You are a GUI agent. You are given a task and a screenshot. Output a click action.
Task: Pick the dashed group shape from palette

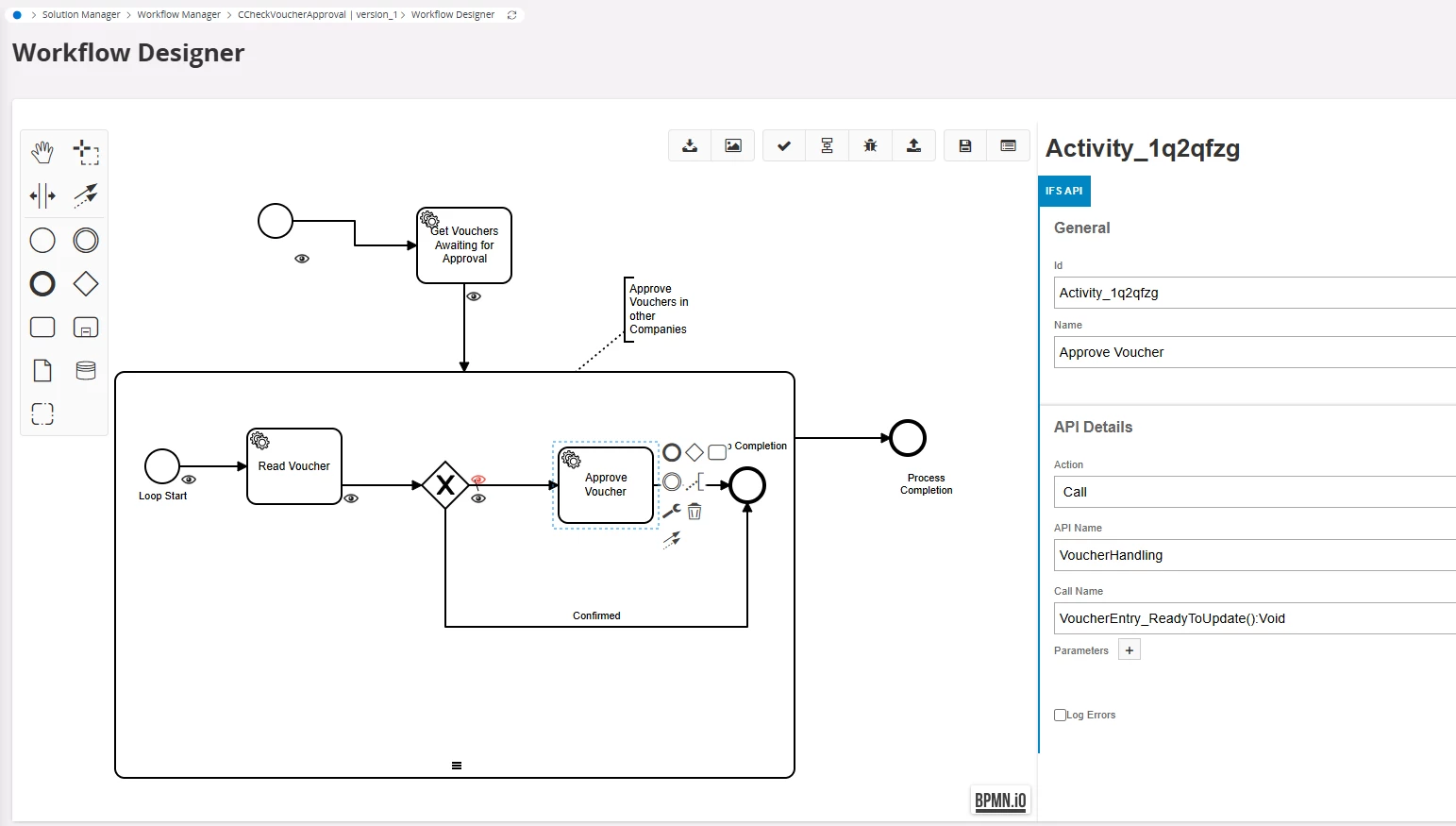42,414
